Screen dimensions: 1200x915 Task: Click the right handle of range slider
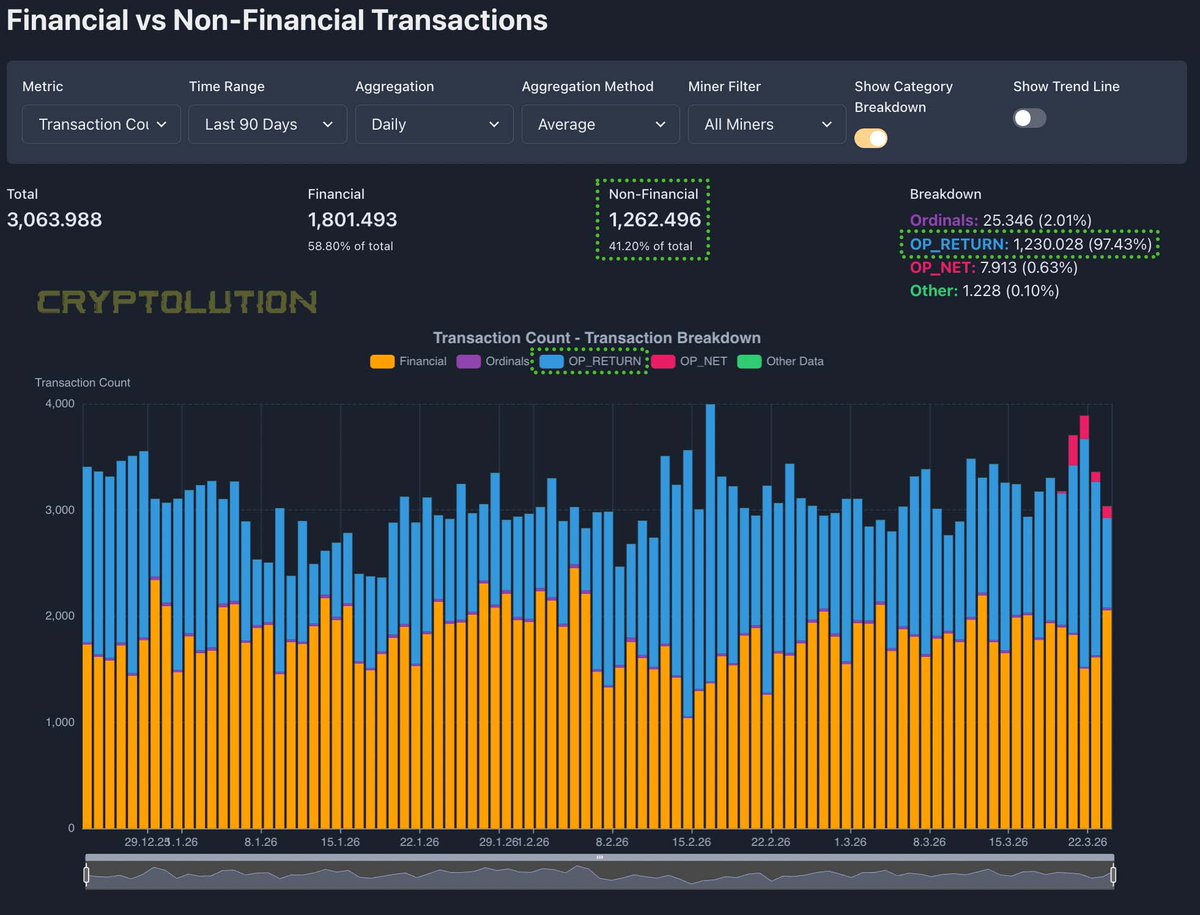click(1112, 875)
